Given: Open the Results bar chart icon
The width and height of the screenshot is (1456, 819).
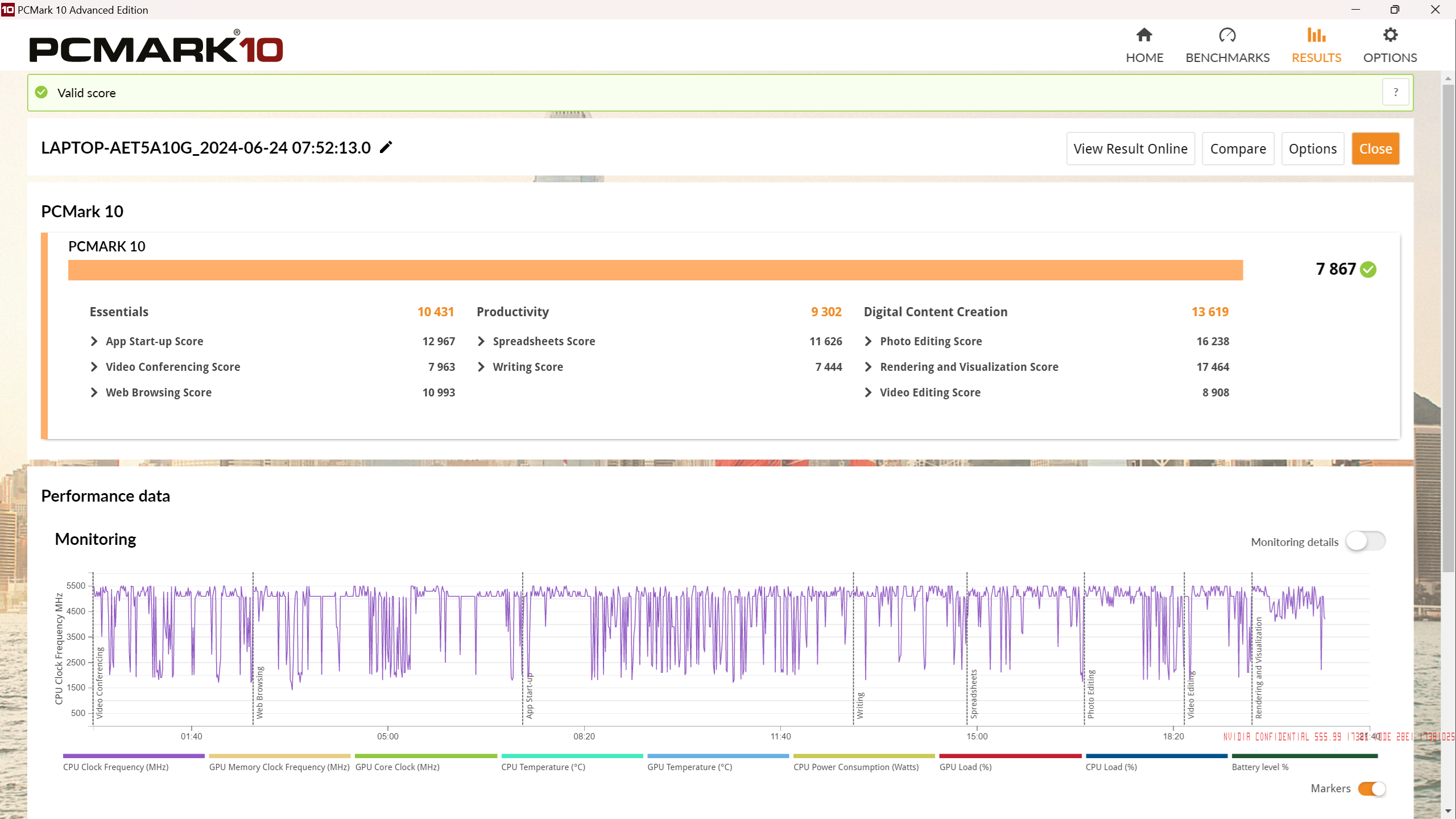Looking at the screenshot, I should pyautogui.click(x=1316, y=35).
